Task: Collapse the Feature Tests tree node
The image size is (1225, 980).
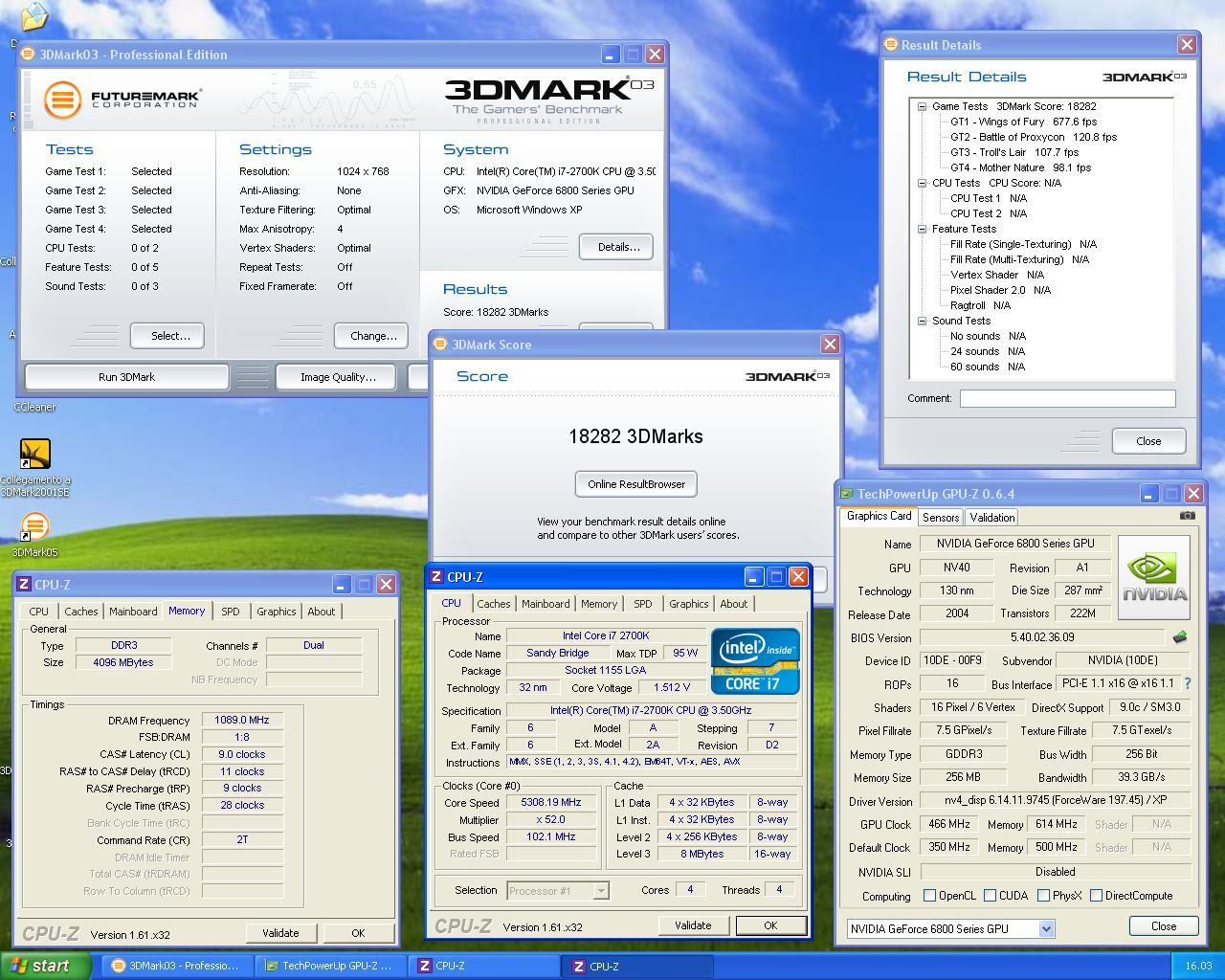Action: pyautogui.click(x=922, y=229)
